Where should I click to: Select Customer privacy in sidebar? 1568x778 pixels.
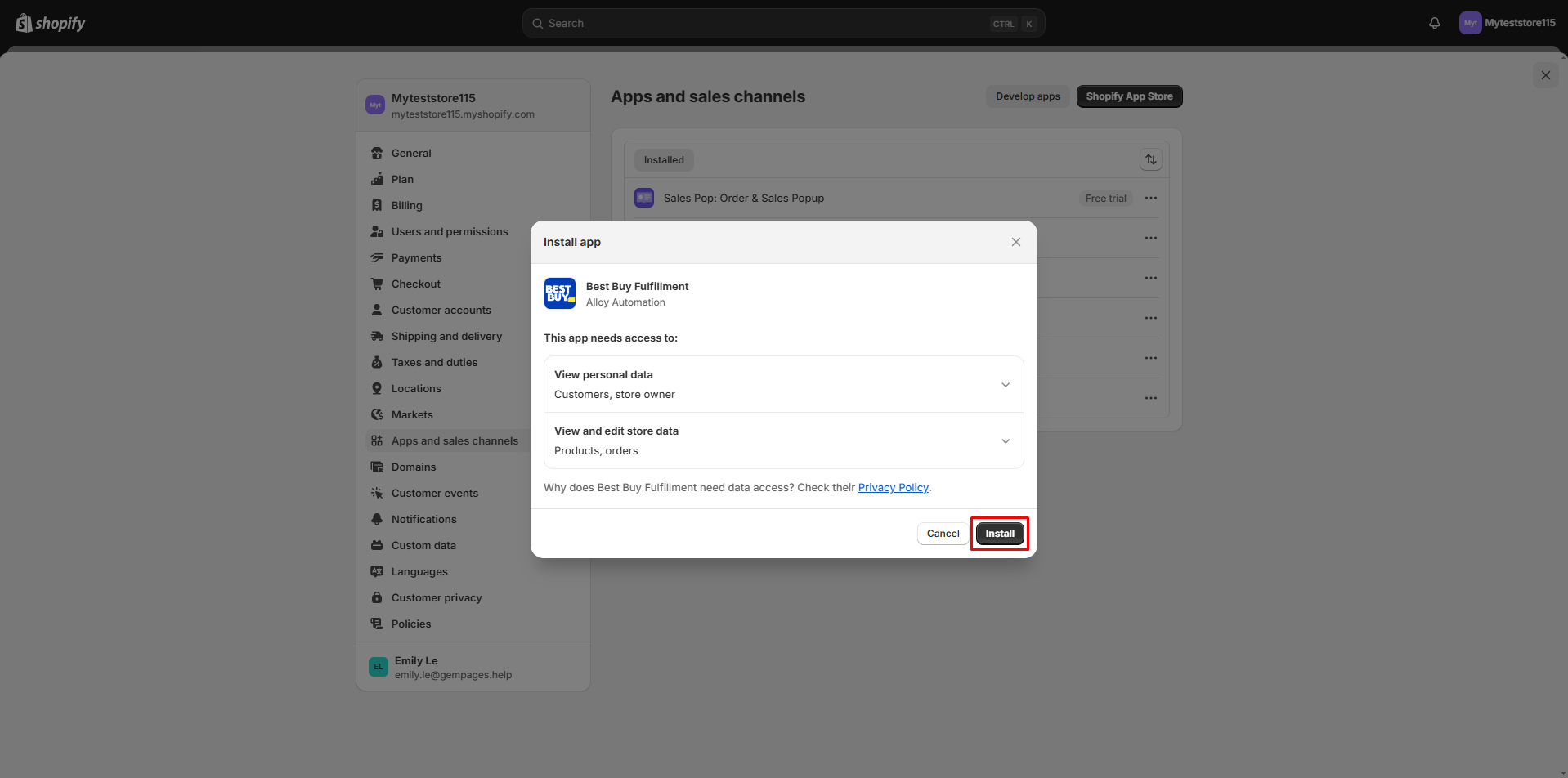pos(437,597)
